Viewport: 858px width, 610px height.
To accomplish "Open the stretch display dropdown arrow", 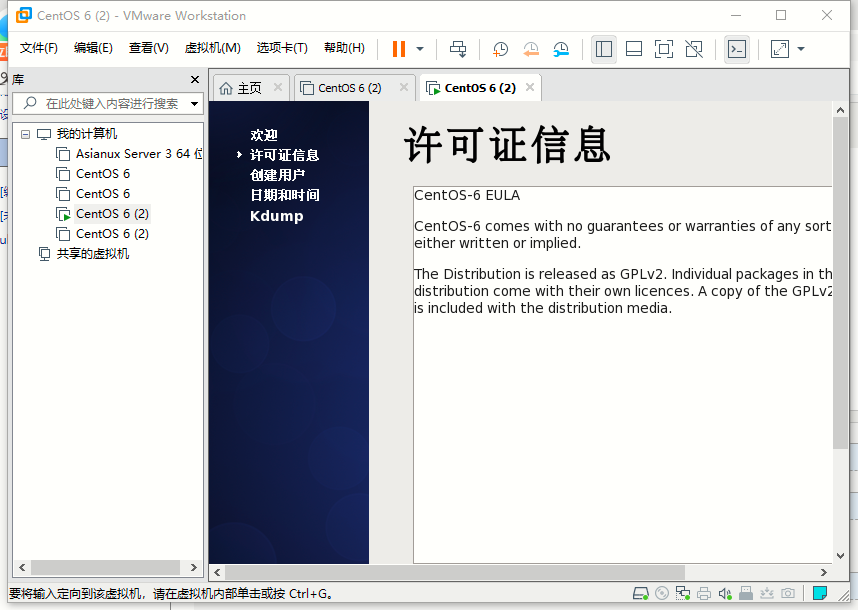I will [801, 49].
